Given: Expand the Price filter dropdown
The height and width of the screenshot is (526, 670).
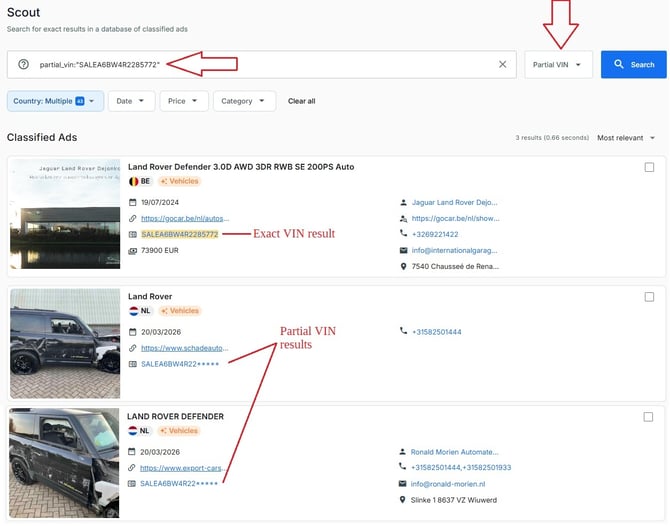Looking at the screenshot, I should pyautogui.click(x=184, y=101).
